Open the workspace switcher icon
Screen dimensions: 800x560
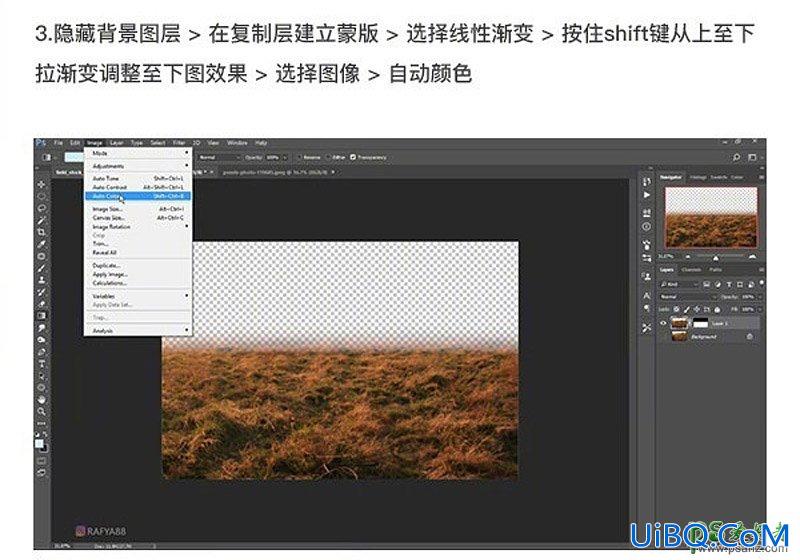pyautogui.click(x=752, y=158)
